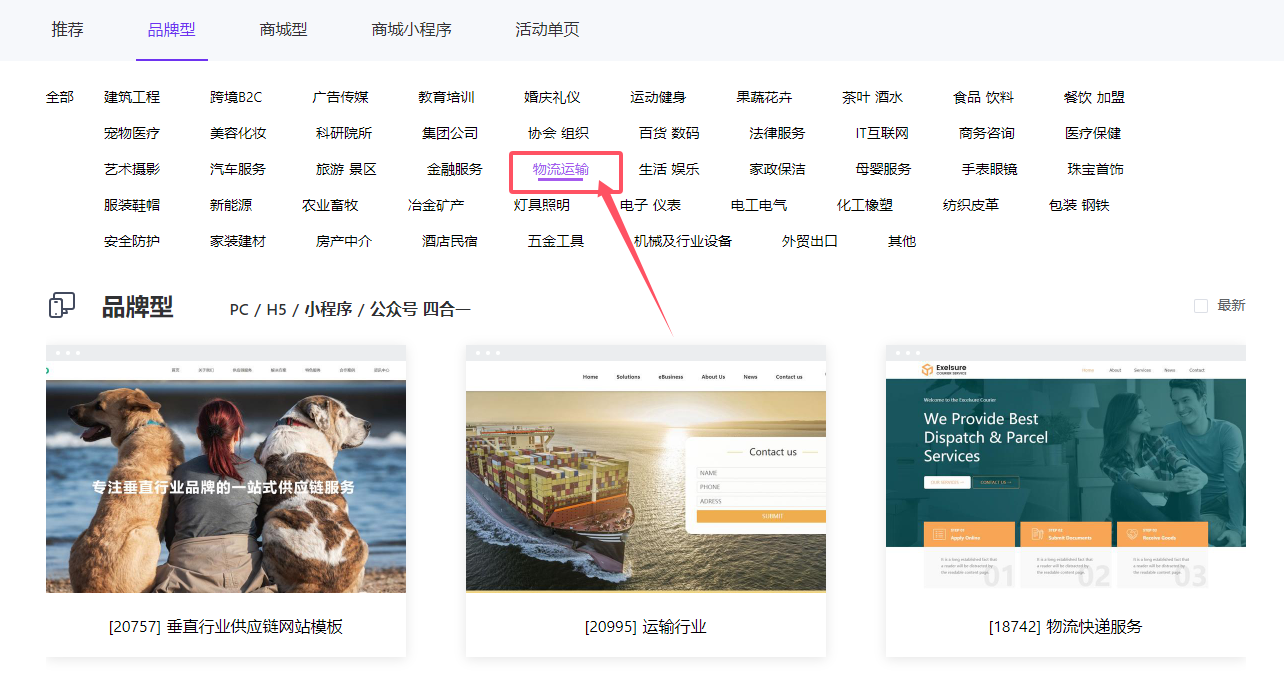Choose 金融服务 category
This screenshot has height=687, width=1284.
(x=455, y=169)
